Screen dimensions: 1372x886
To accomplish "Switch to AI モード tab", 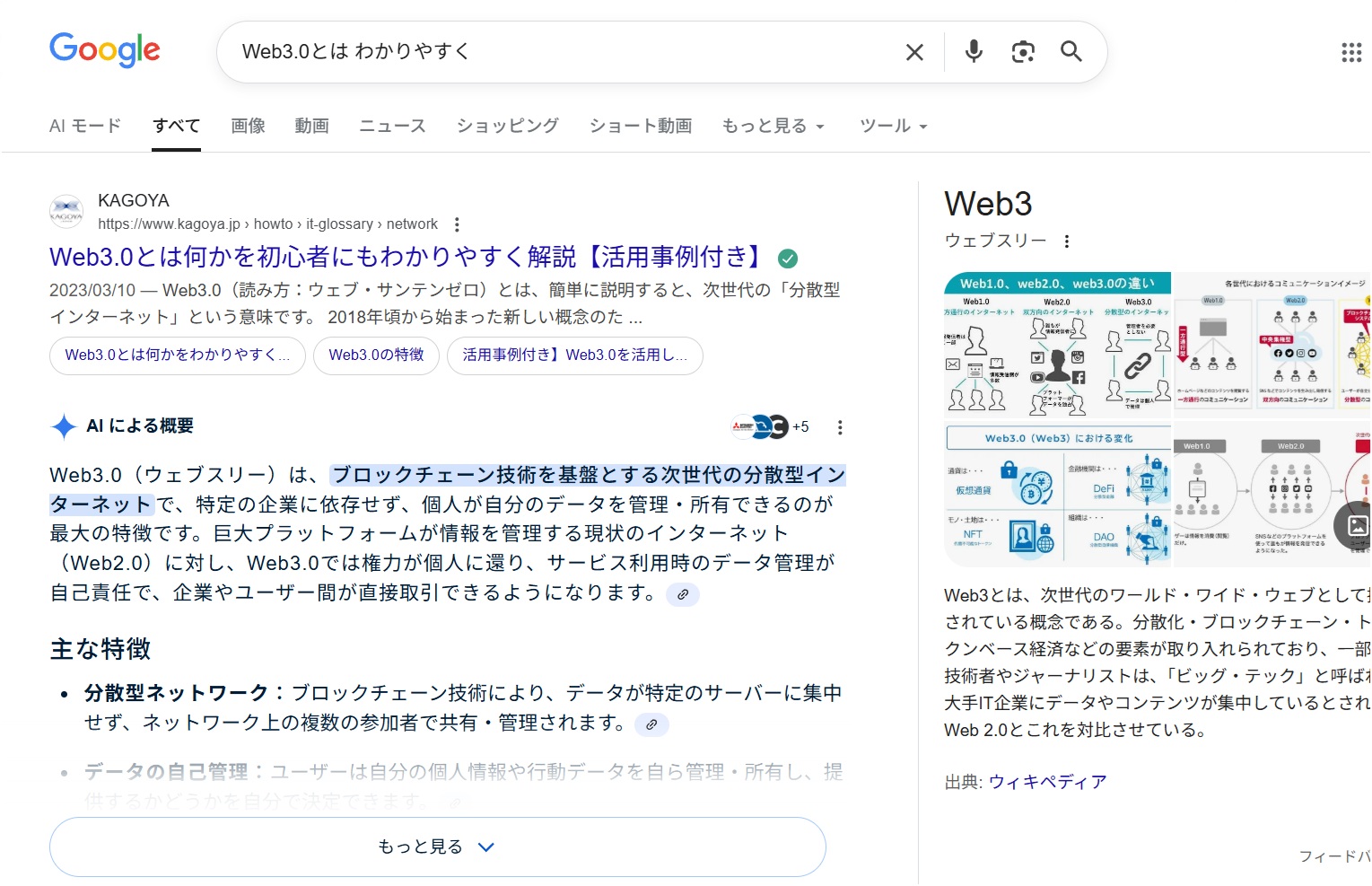I will click(84, 126).
